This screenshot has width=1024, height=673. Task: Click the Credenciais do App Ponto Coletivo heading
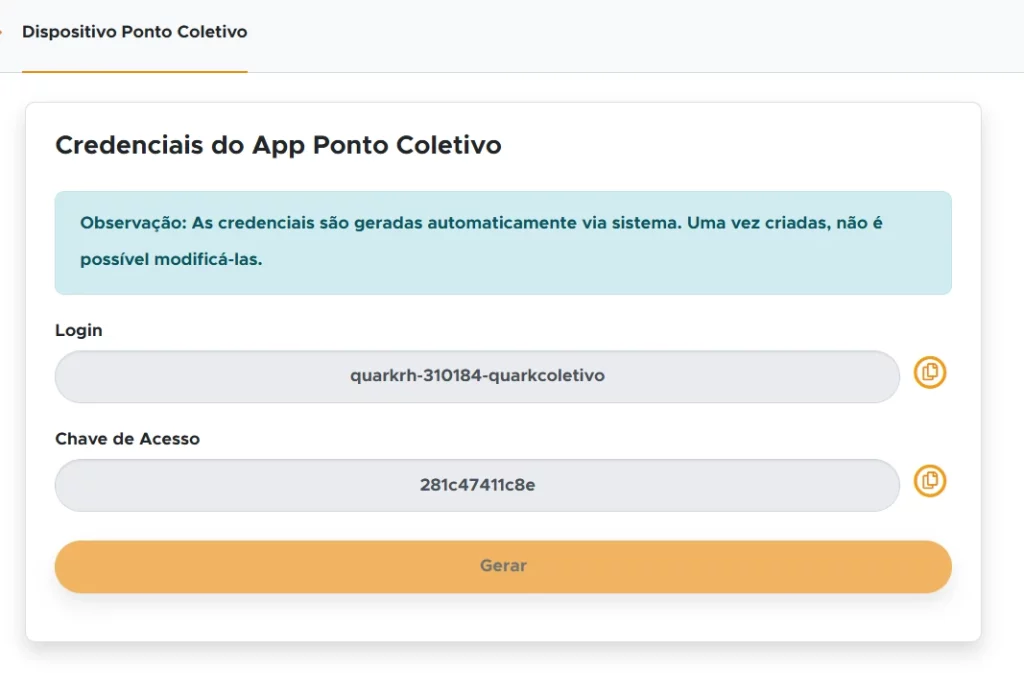click(x=278, y=145)
